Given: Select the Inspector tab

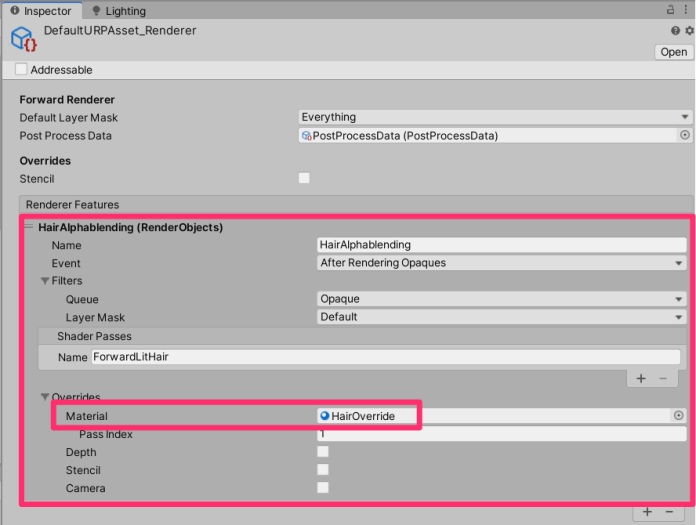Looking at the screenshot, I should (x=40, y=11).
